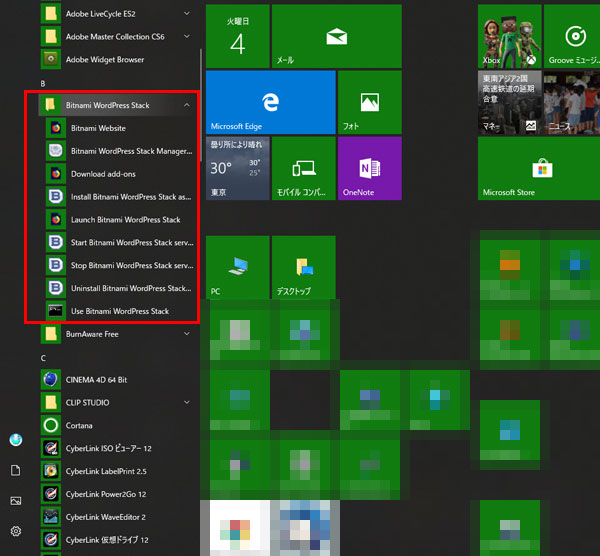The height and width of the screenshot is (556, 600).
Task: Launch CyberLink LabelPrint 2.5
Action: click(119, 471)
